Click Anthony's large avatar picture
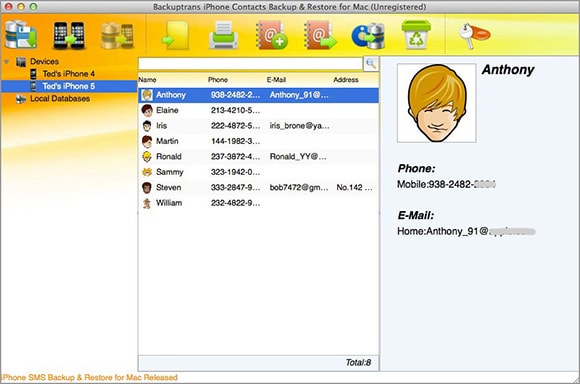580x384 pixels. click(x=436, y=103)
